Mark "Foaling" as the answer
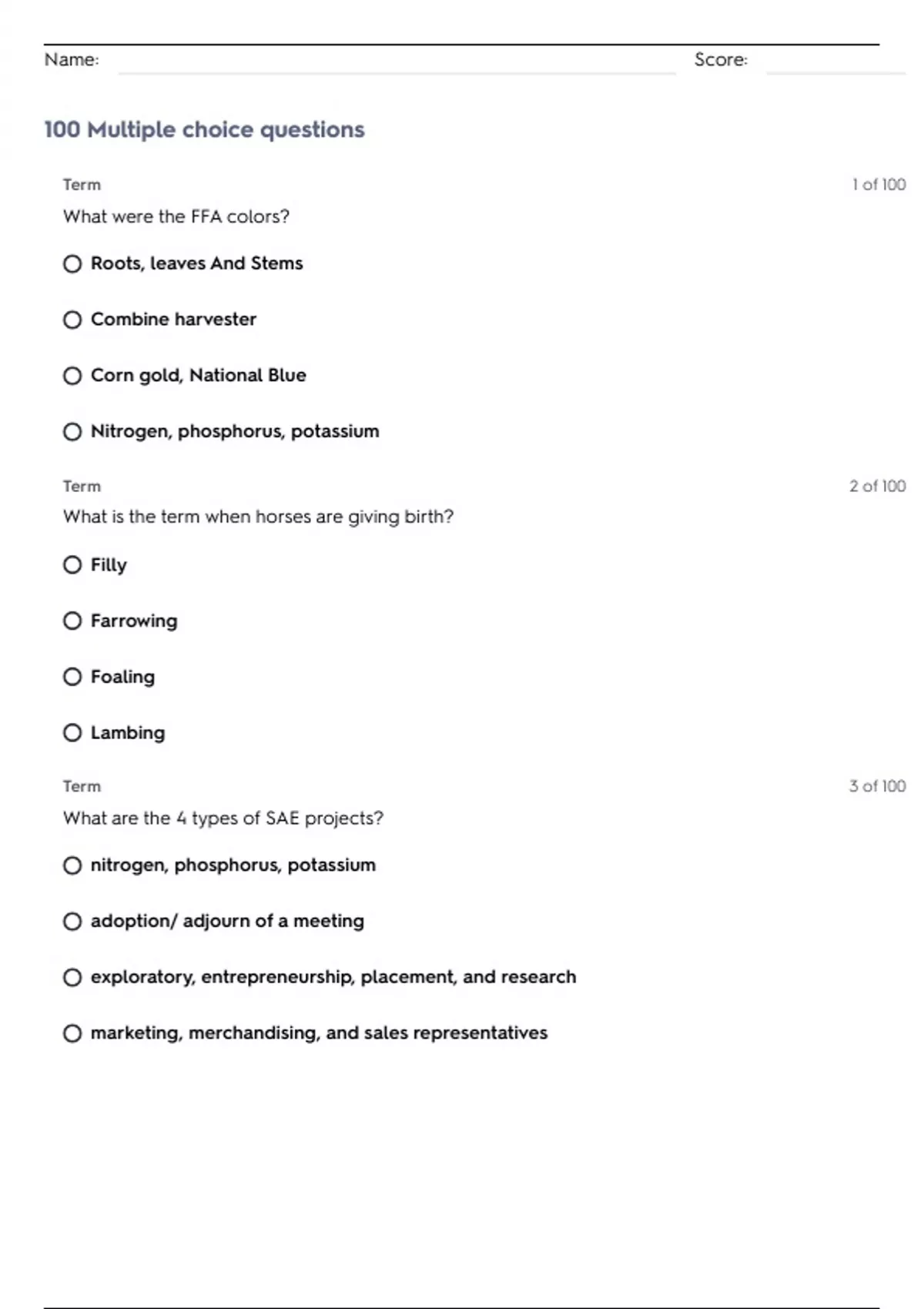Screen dimensions: 924x1309 pos(72,677)
